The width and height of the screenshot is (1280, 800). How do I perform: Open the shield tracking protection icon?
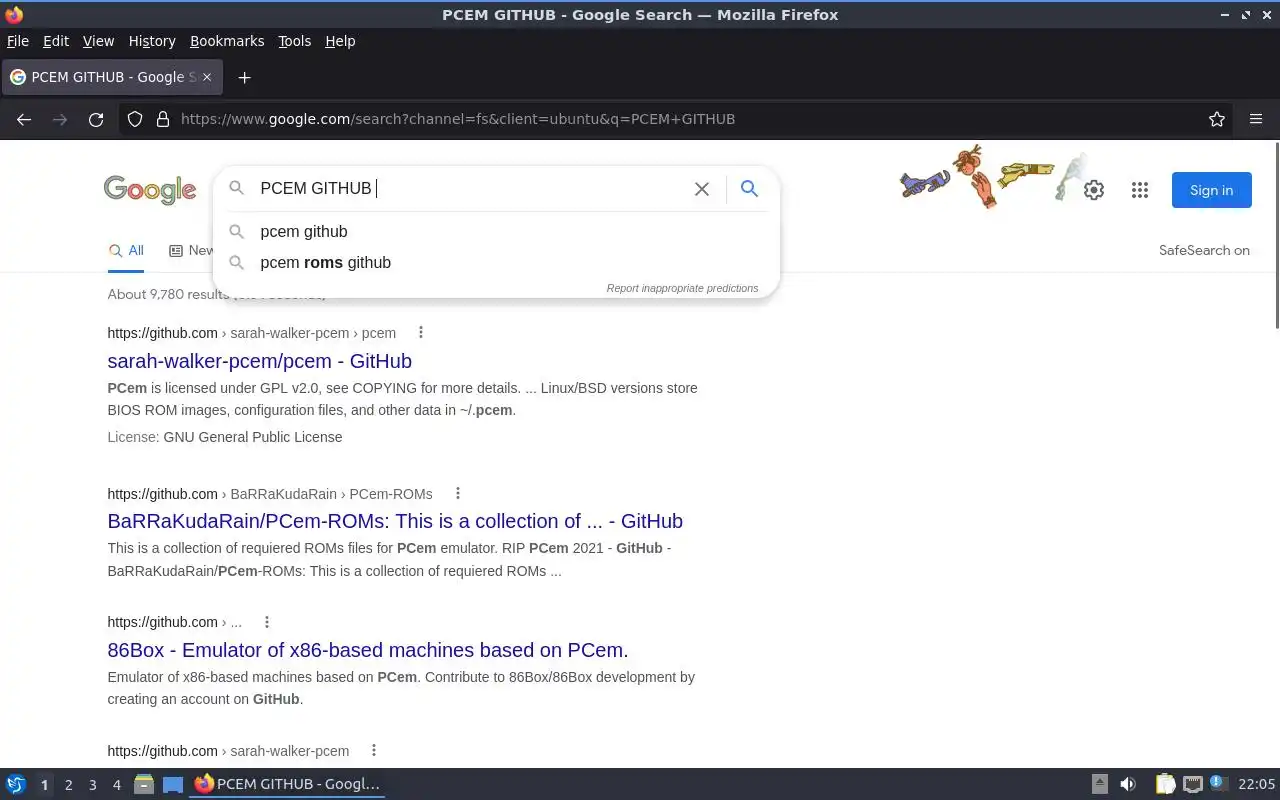tap(135, 119)
